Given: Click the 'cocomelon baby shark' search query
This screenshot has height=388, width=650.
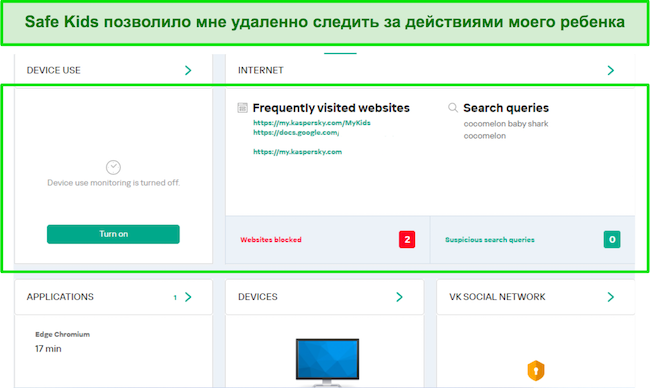Looking at the screenshot, I should 506,124.
